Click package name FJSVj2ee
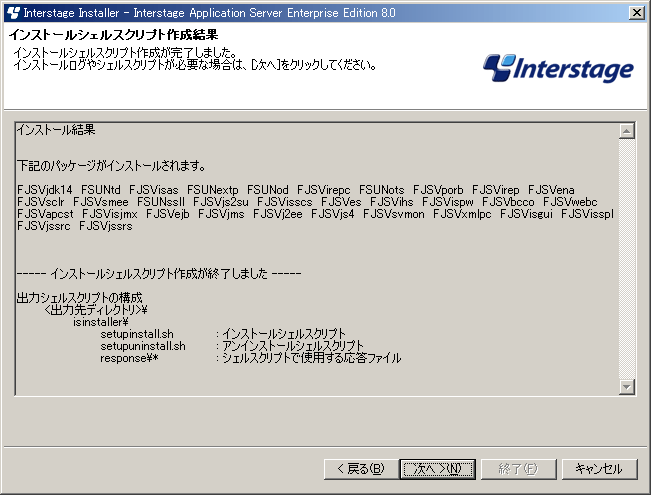This screenshot has width=651, height=495. (278, 214)
